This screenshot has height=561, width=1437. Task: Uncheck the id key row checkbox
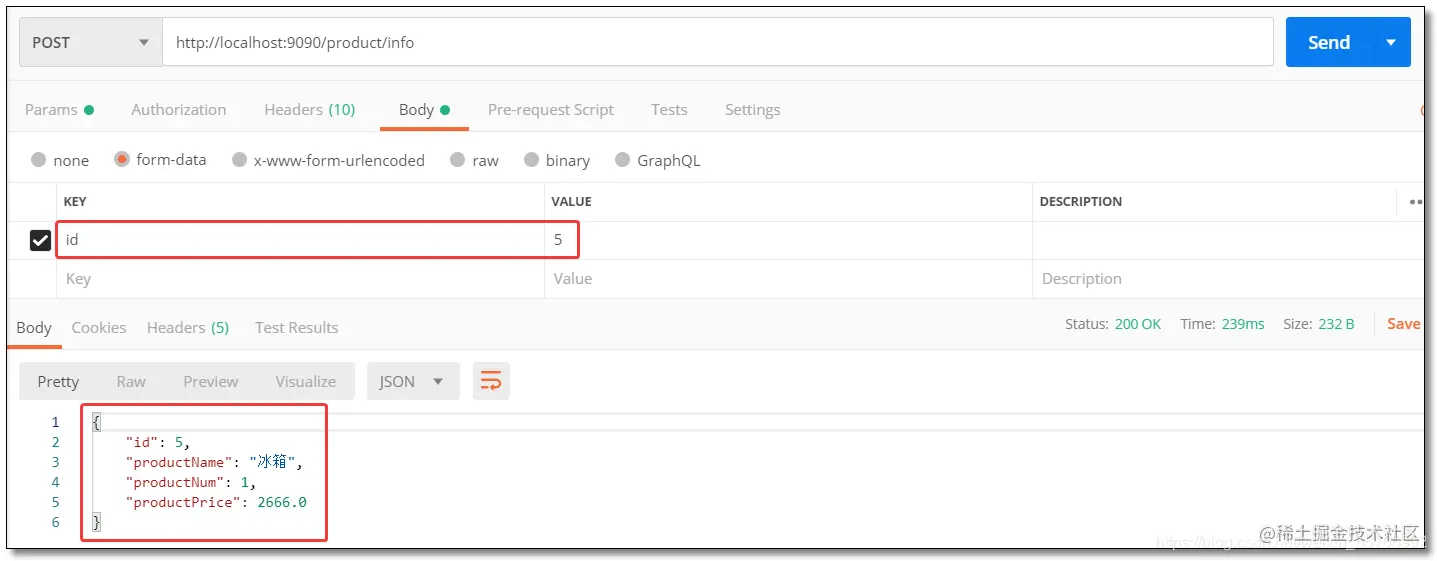pyautogui.click(x=40, y=240)
